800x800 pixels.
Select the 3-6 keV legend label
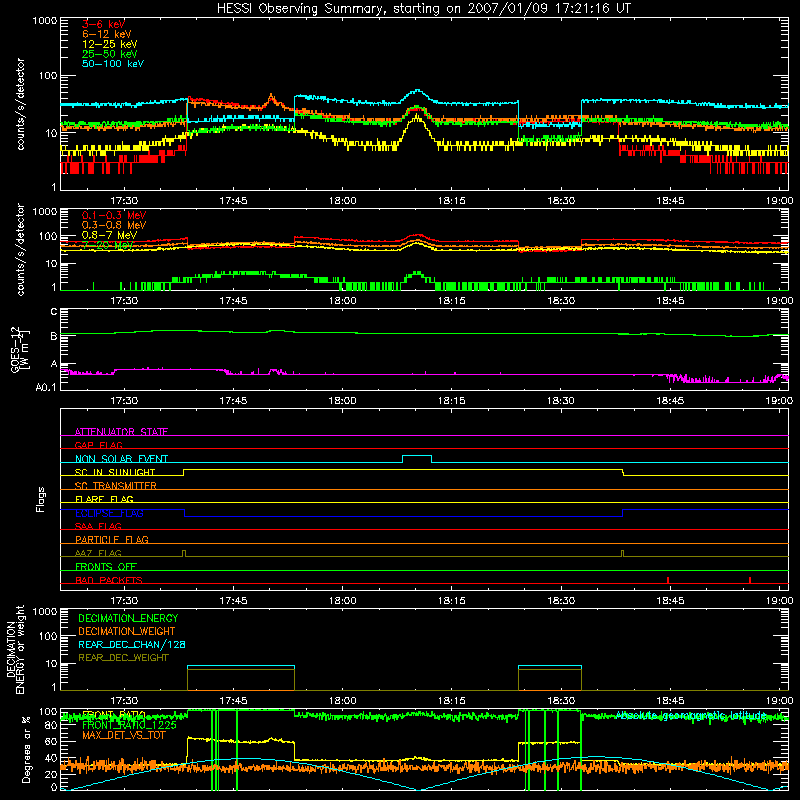coord(104,24)
